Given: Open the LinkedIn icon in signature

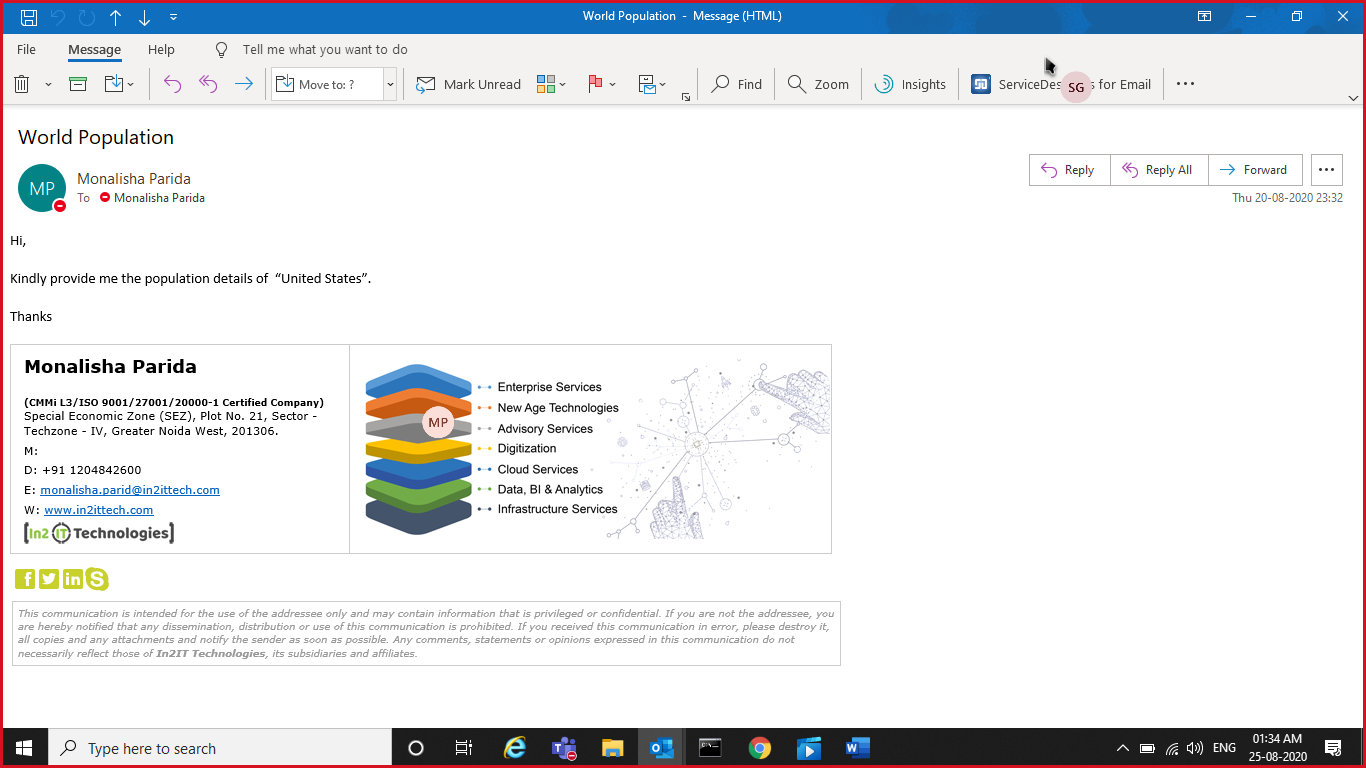Looking at the screenshot, I should click(73, 579).
